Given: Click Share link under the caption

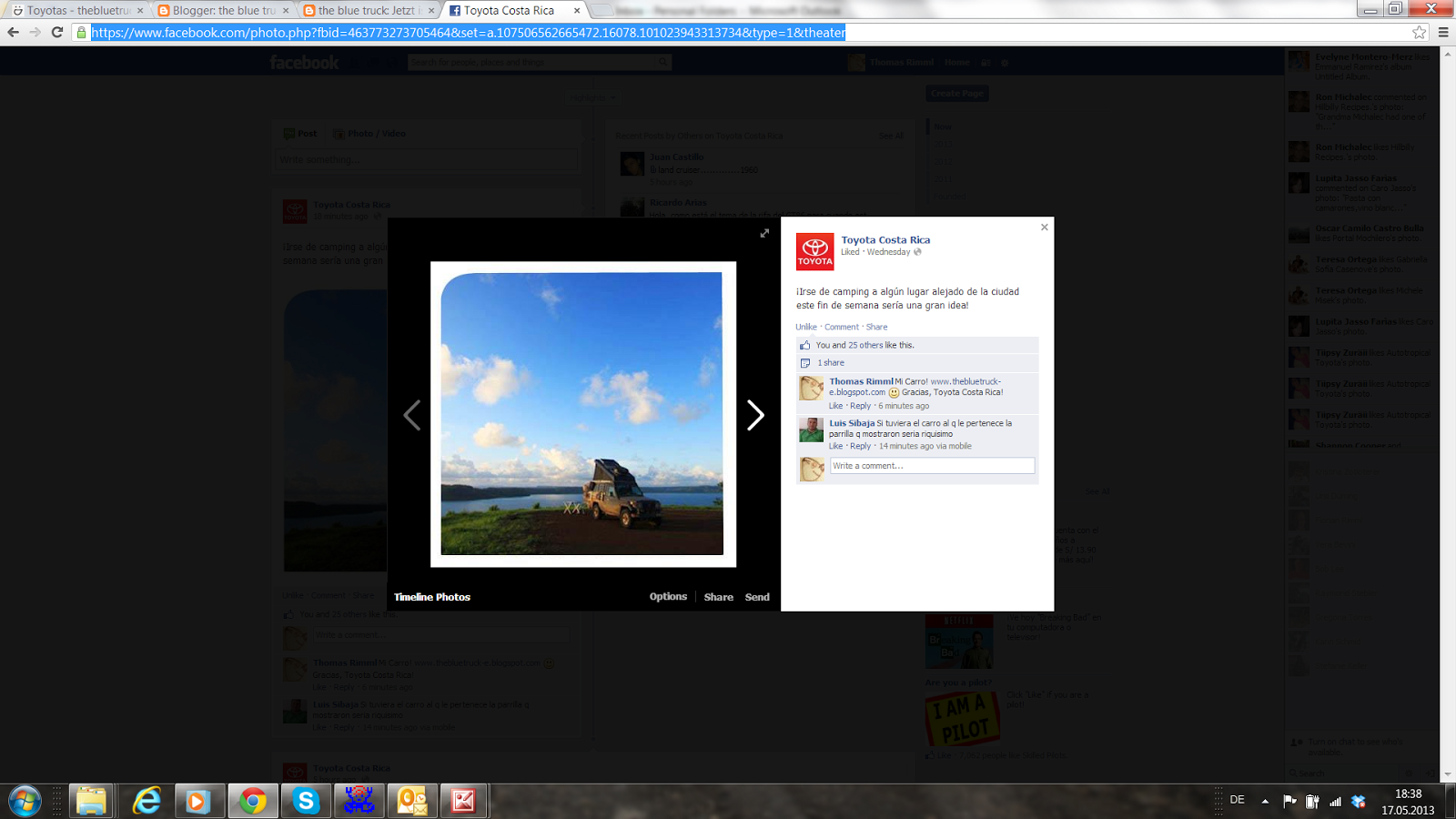Looking at the screenshot, I should click(x=876, y=327).
